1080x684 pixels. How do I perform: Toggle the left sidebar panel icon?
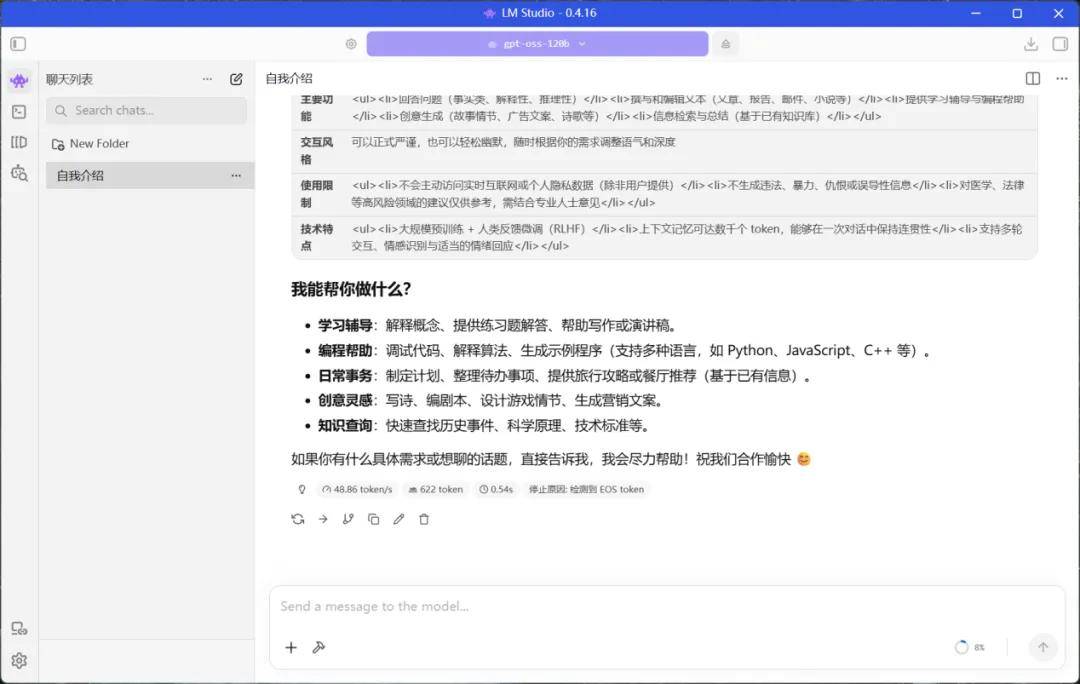[x=19, y=44]
